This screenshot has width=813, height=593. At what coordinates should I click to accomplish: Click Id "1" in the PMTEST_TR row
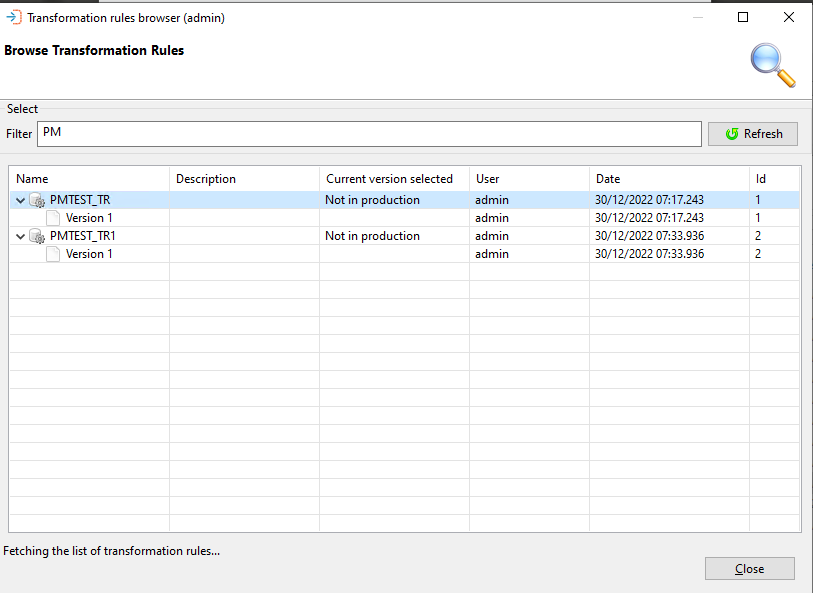point(758,200)
